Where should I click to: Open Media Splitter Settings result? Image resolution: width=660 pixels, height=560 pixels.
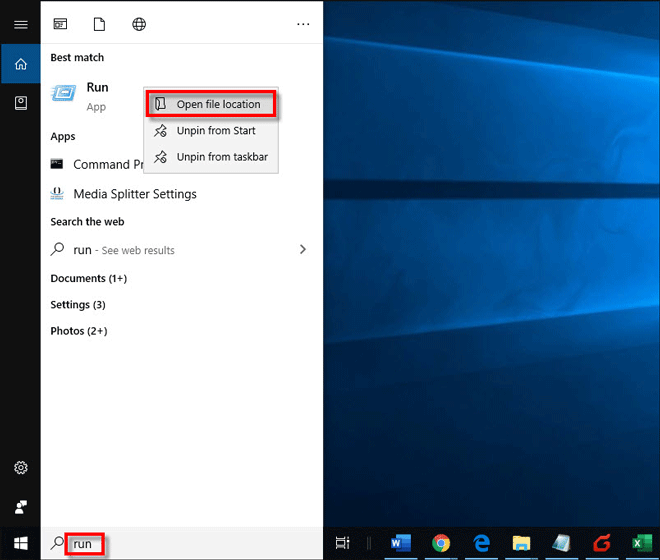click(x=182, y=194)
